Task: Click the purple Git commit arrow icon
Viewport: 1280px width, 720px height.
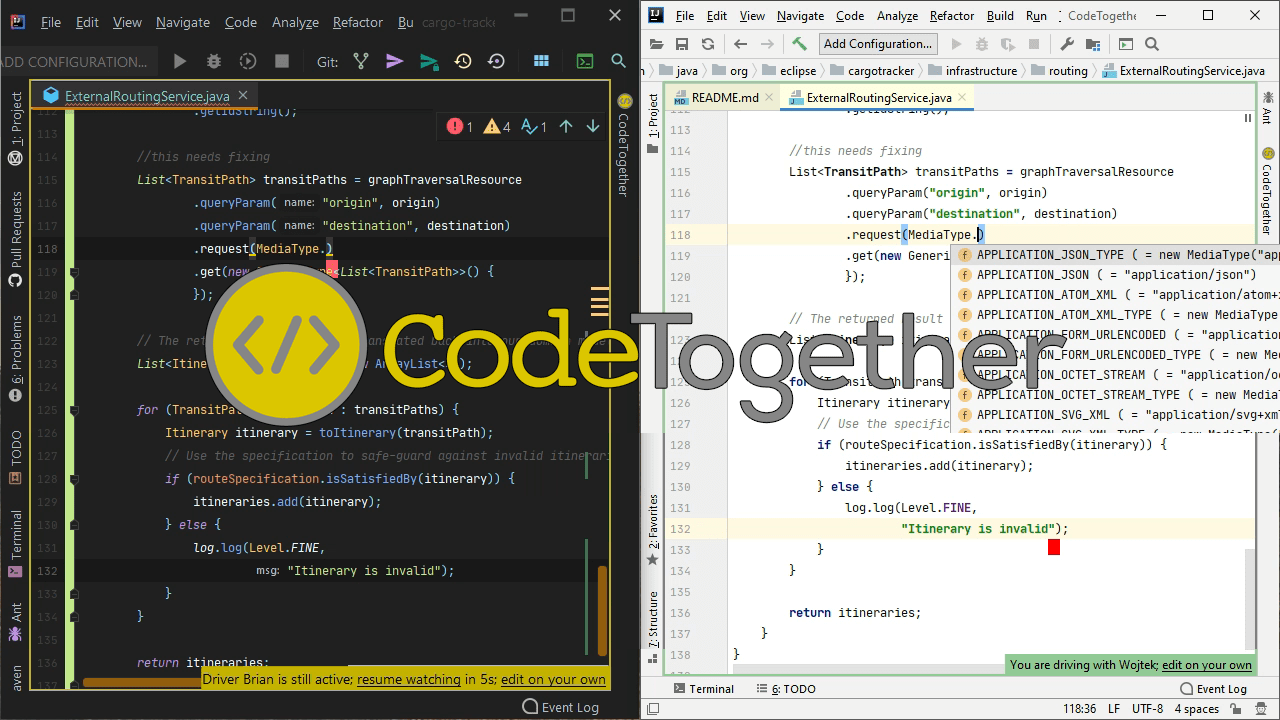Action: (395, 61)
